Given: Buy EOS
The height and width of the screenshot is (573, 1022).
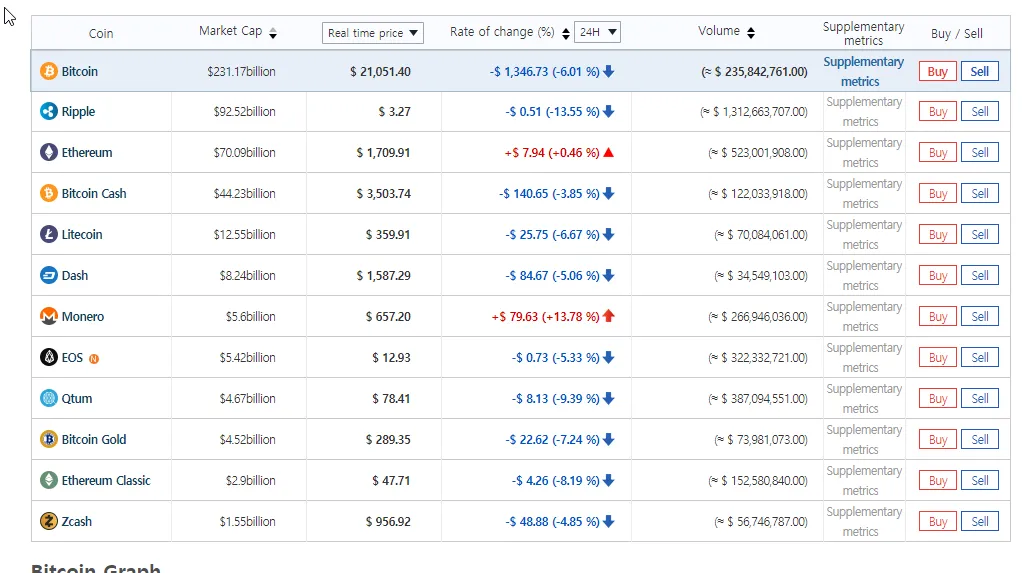Looking at the screenshot, I should (938, 358).
